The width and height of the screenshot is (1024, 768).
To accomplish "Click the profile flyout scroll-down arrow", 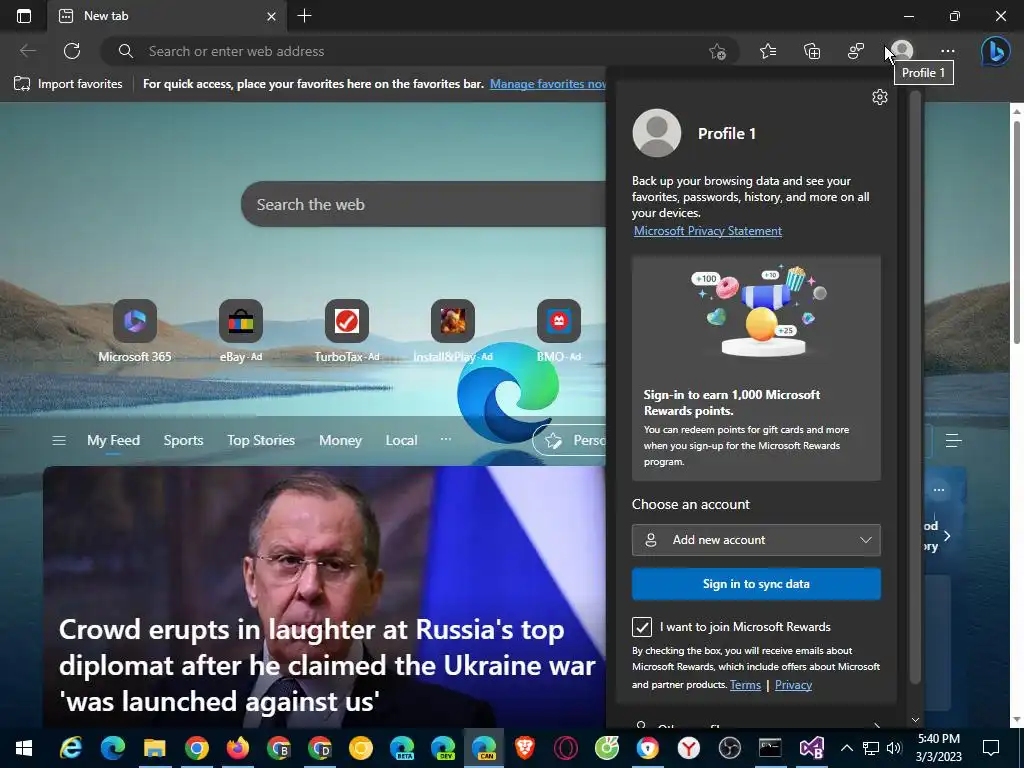I will click(x=915, y=720).
